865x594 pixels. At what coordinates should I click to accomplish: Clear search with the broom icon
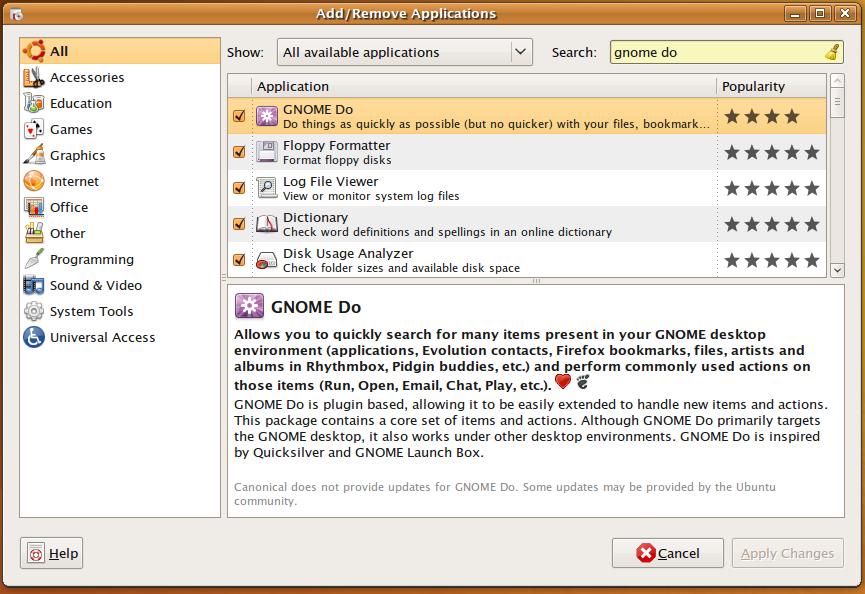pyautogui.click(x=832, y=52)
